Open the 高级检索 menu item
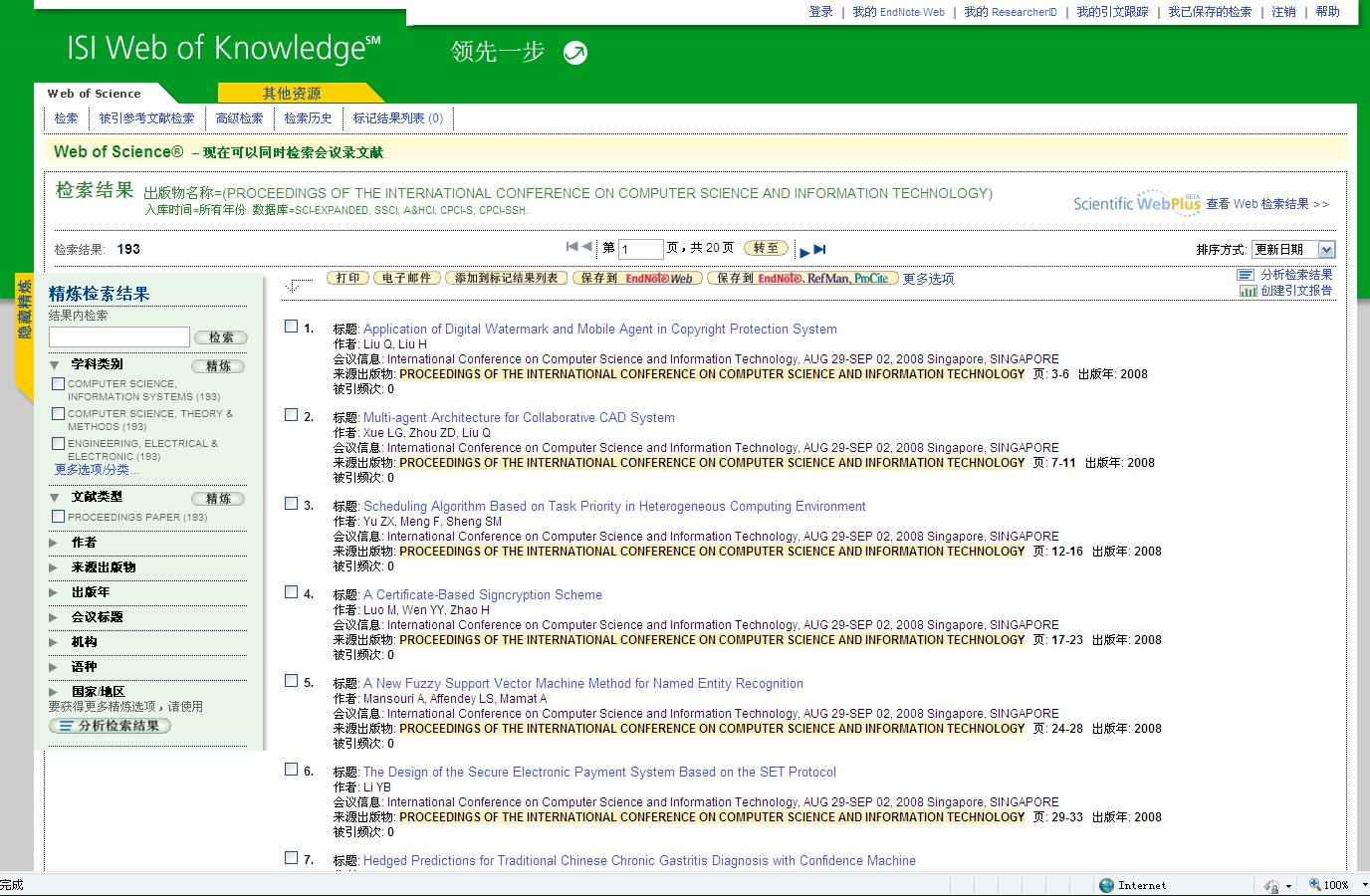1370x896 pixels. [239, 117]
